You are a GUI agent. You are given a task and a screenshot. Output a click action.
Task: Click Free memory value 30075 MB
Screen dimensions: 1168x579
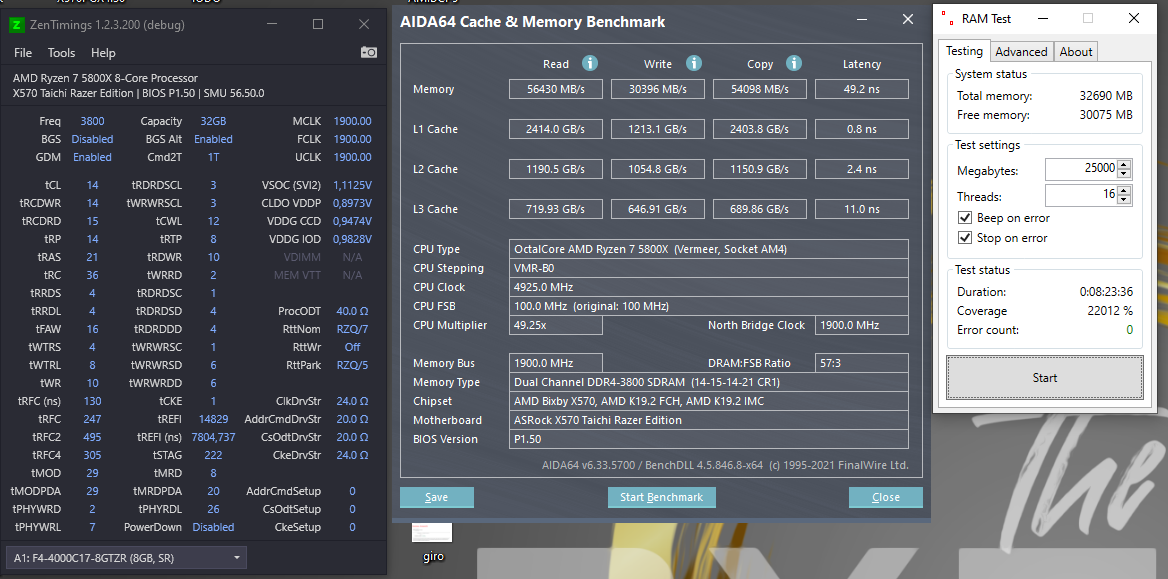[1106, 116]
